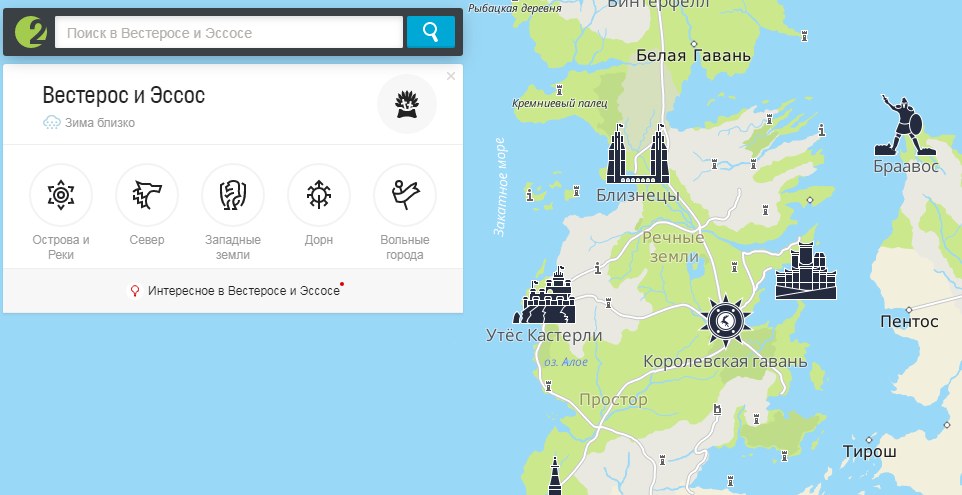Focus the search field "Поиск в Вестеросе и Эссосе"
The image size is (962, 495).
tap(228, 33)
